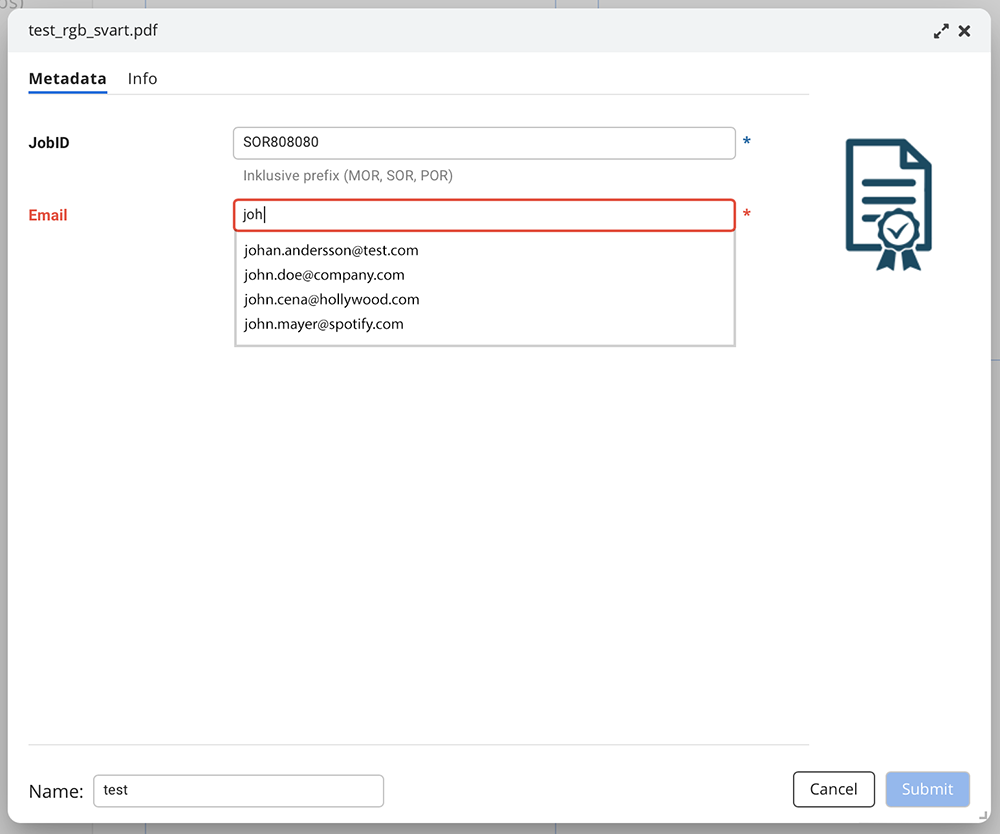1000x834 pixels.
Task: Select the Metadata tab
Action: [67, 79]
